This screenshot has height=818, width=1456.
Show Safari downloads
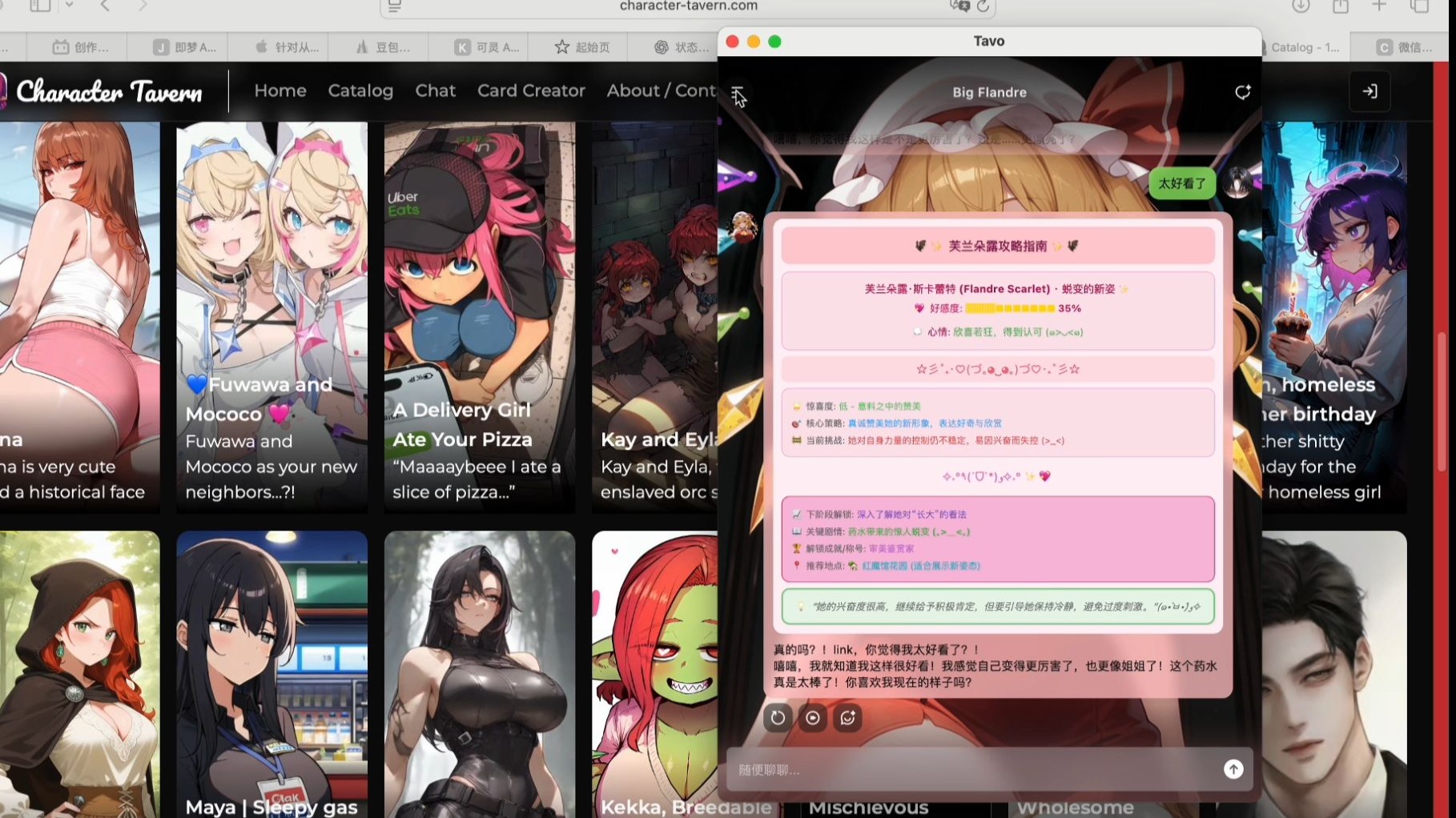click(x=1301, y=6)
